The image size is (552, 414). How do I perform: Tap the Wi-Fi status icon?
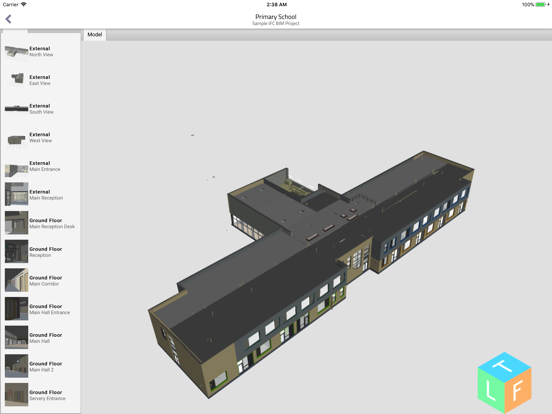24,5
